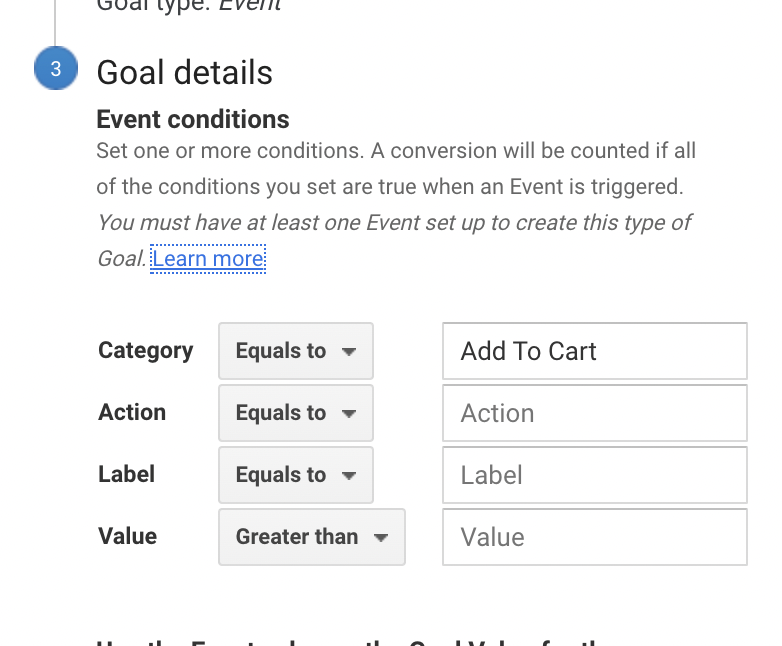The height and width of the screenshot is (646, 782).
Task: Click the step 3 circle icon
Action: [55, 69]
